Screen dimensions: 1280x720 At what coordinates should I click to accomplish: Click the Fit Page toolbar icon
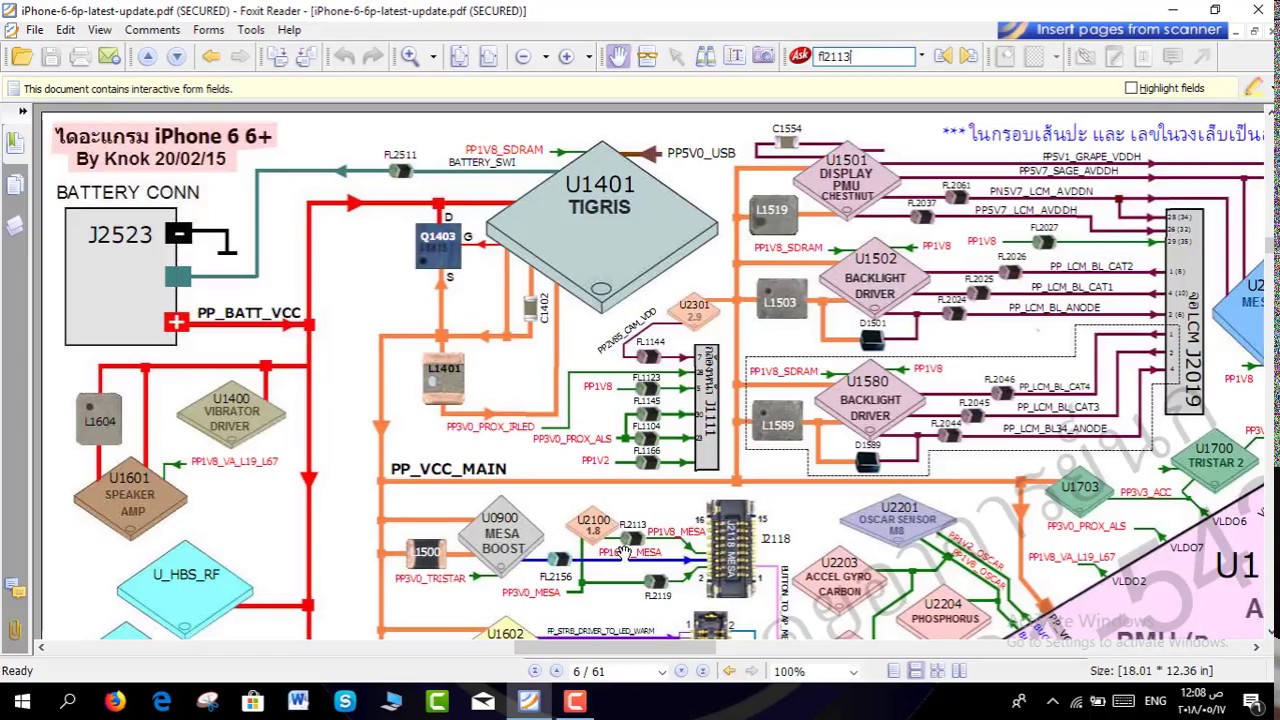coord(459,57)
